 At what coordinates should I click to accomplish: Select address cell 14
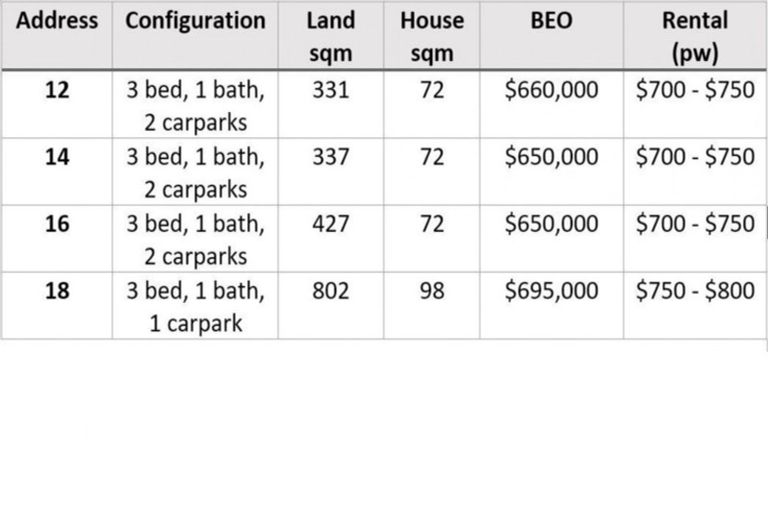57,158
